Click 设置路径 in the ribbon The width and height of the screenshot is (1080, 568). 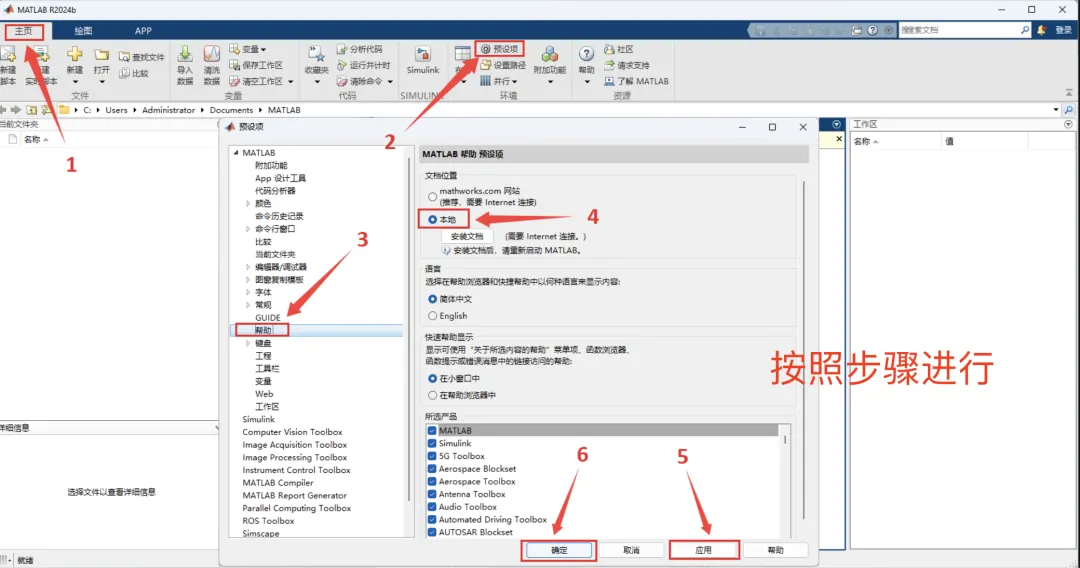[503, 65]
